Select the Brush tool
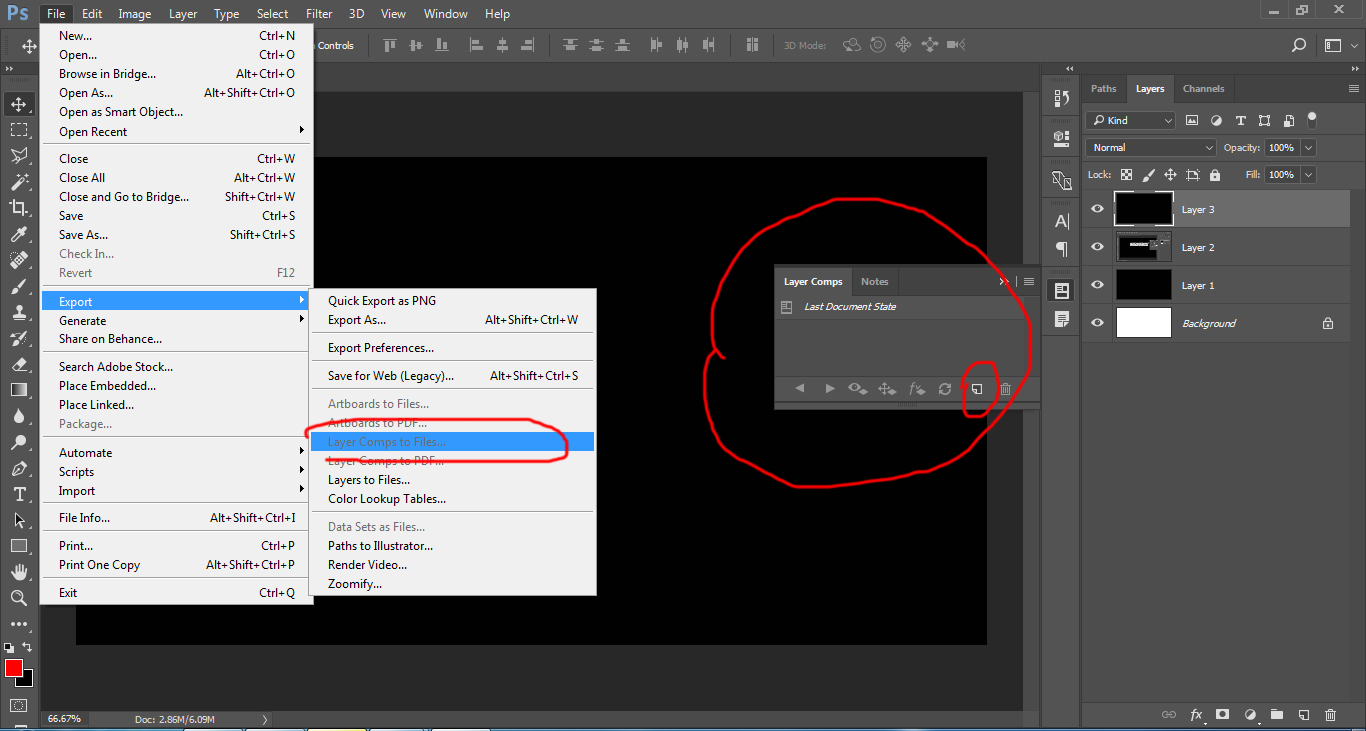Viewport: 1366px width, 731px height. pos(19,286)
